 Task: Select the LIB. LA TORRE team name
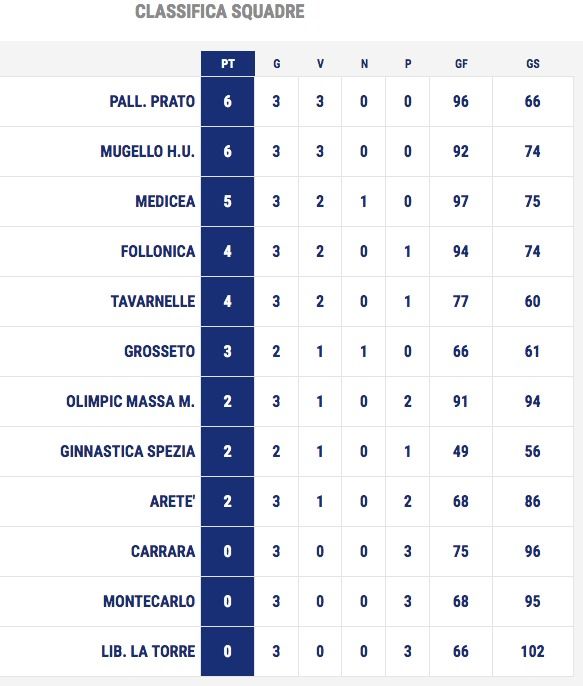[x=148, y=651]
